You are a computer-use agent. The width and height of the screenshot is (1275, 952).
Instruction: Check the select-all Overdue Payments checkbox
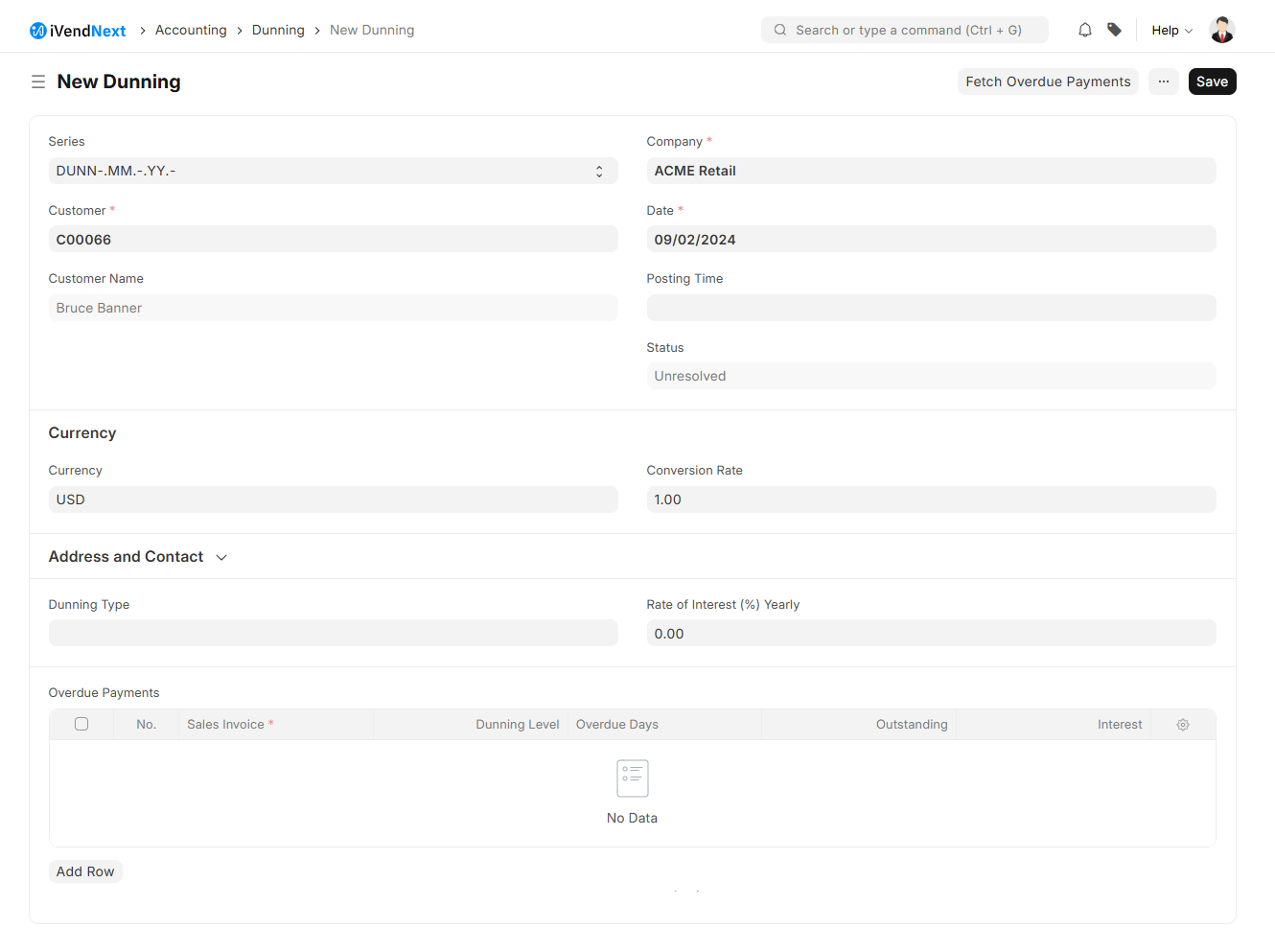point(81,724)
